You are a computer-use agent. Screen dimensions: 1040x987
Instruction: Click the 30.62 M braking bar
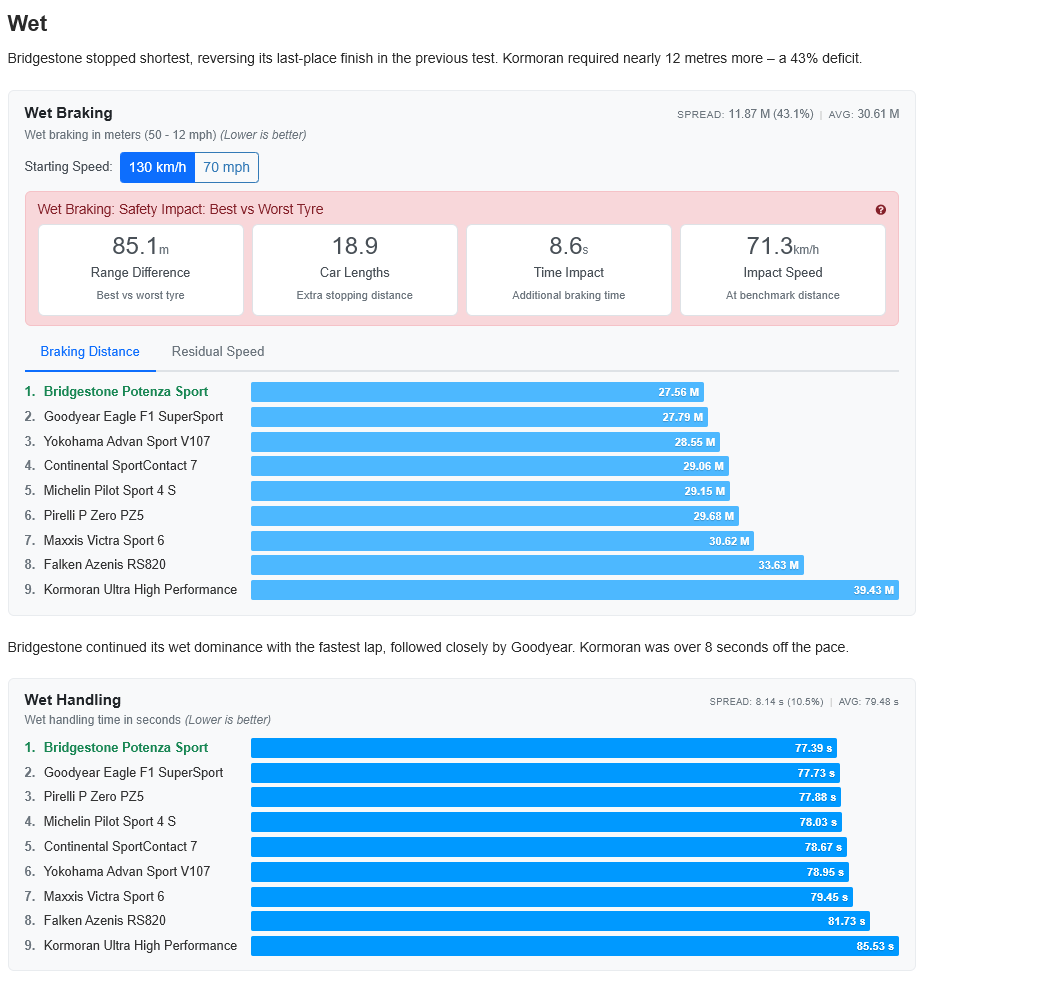[503, 541]
